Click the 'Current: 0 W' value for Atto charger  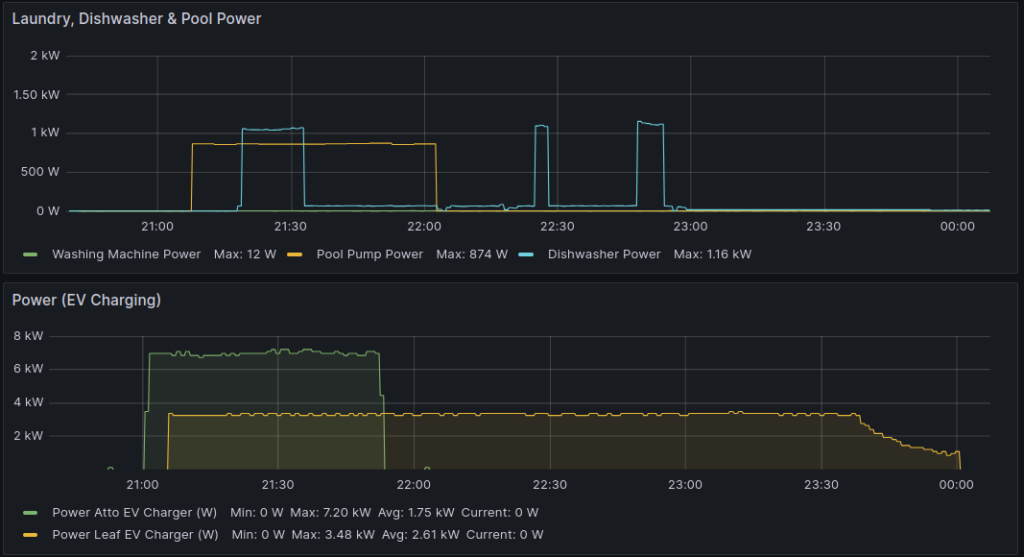[500, 513]
